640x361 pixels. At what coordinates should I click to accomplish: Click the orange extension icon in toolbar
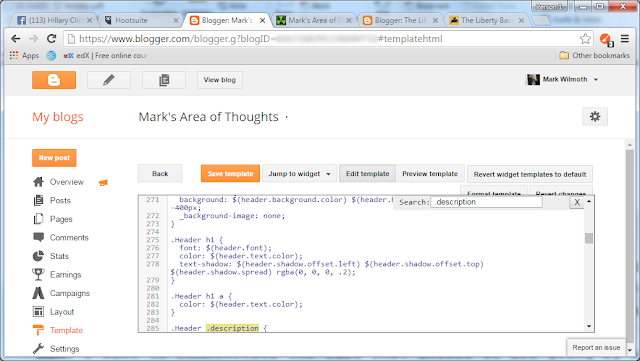(x=607, y=40)
